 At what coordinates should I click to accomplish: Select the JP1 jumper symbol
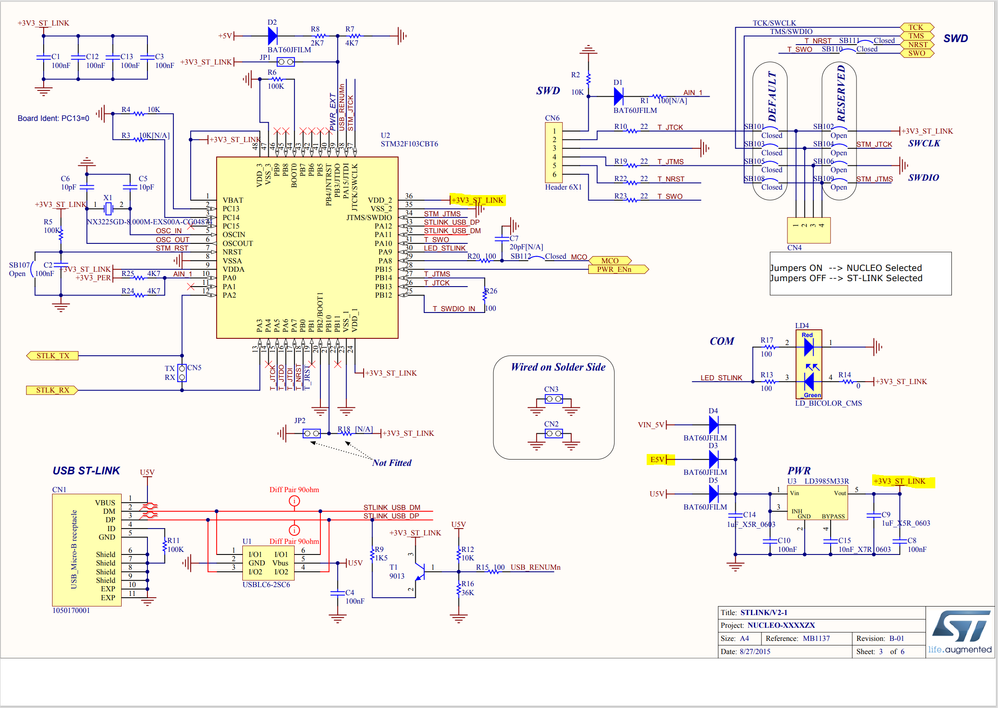click(x=286, y=62)
